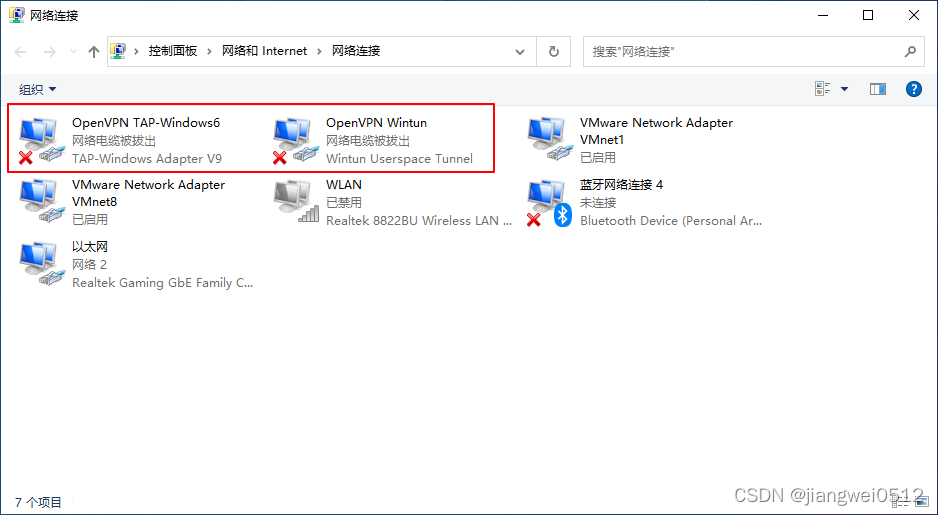Refresh the network connections list
938x515 pixels.
coord(554,51)
